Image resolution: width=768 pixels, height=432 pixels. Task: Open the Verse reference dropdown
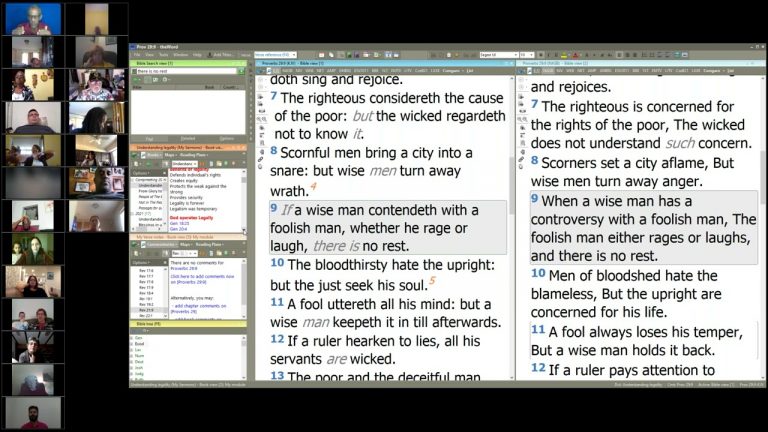(x=274, y=54)
